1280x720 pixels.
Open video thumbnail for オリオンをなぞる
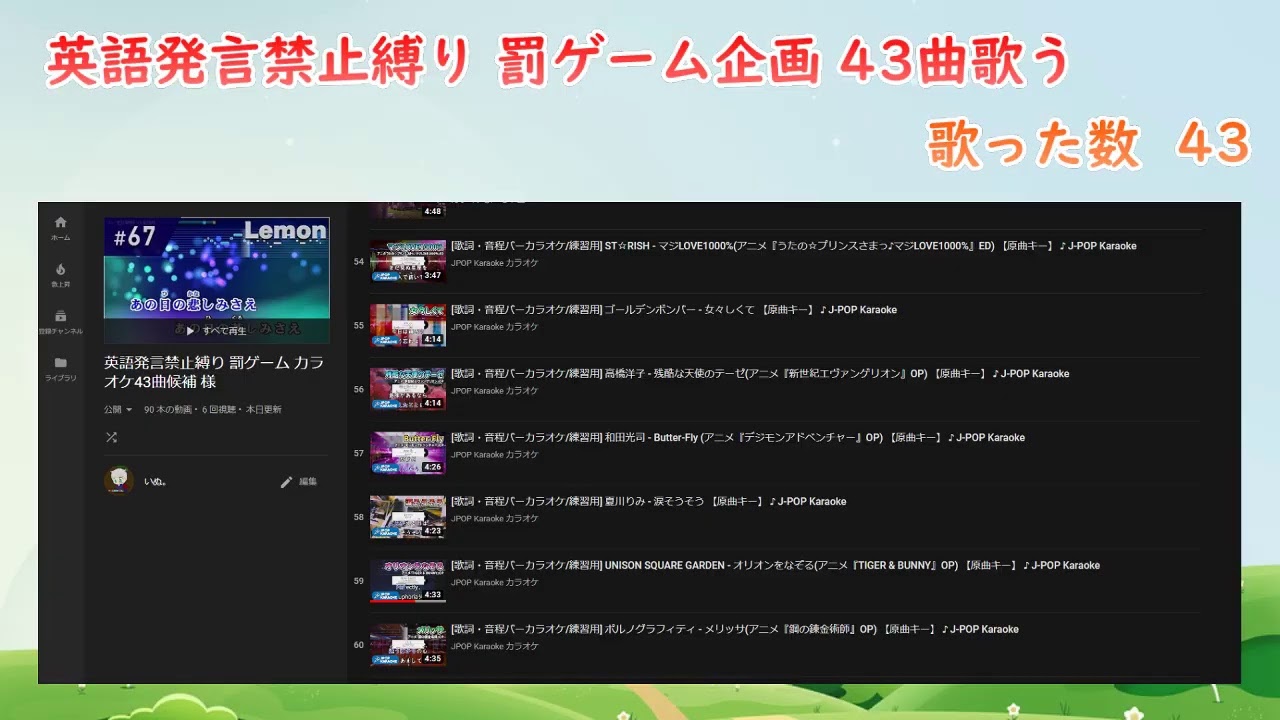click(x=408, y=581)
